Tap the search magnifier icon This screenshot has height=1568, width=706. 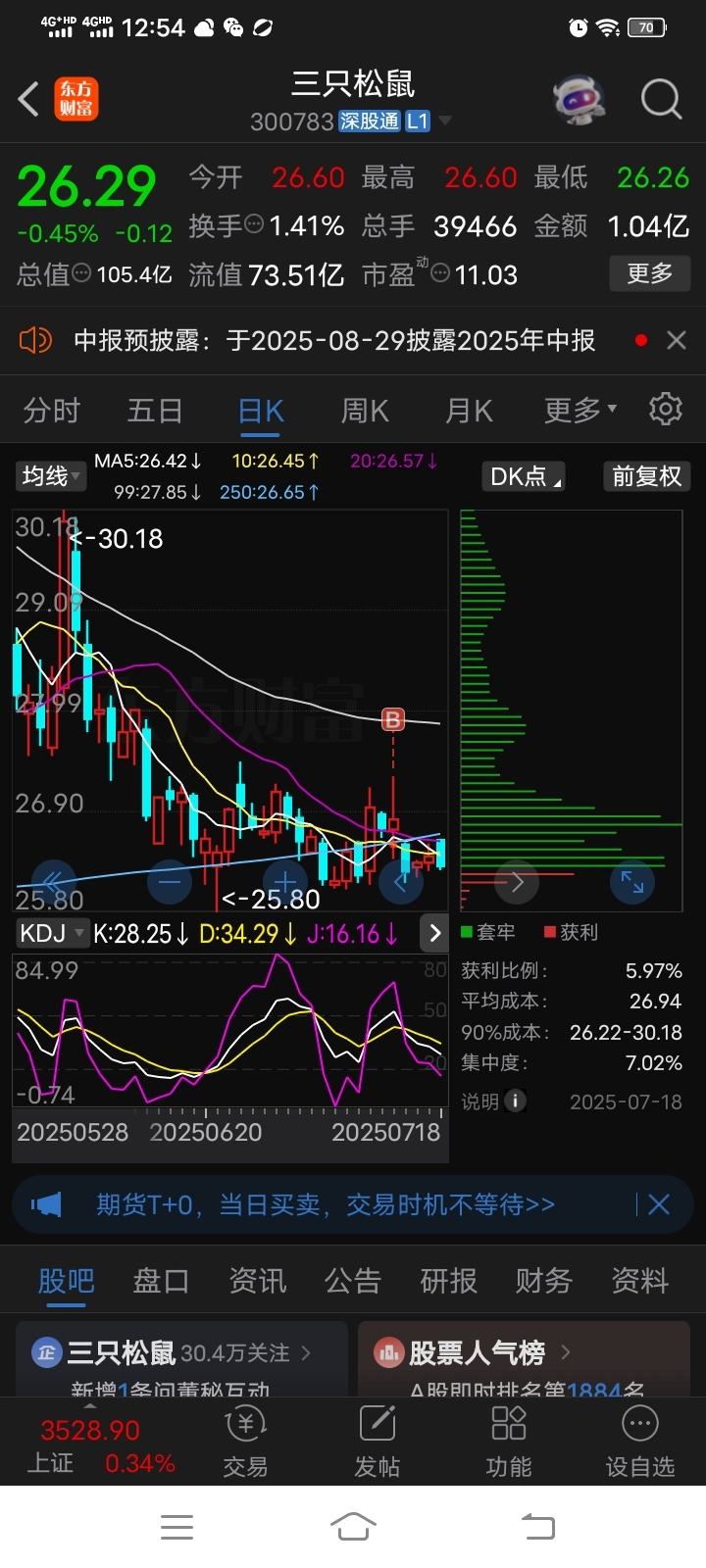pos(661,99)
